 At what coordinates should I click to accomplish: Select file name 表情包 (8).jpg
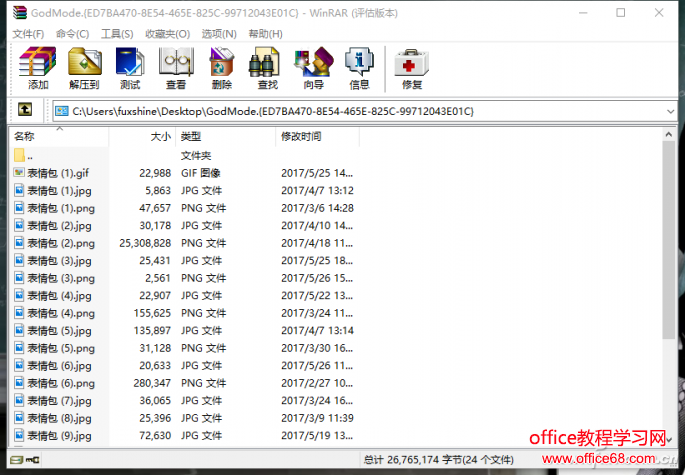click(x=59, y=418)
